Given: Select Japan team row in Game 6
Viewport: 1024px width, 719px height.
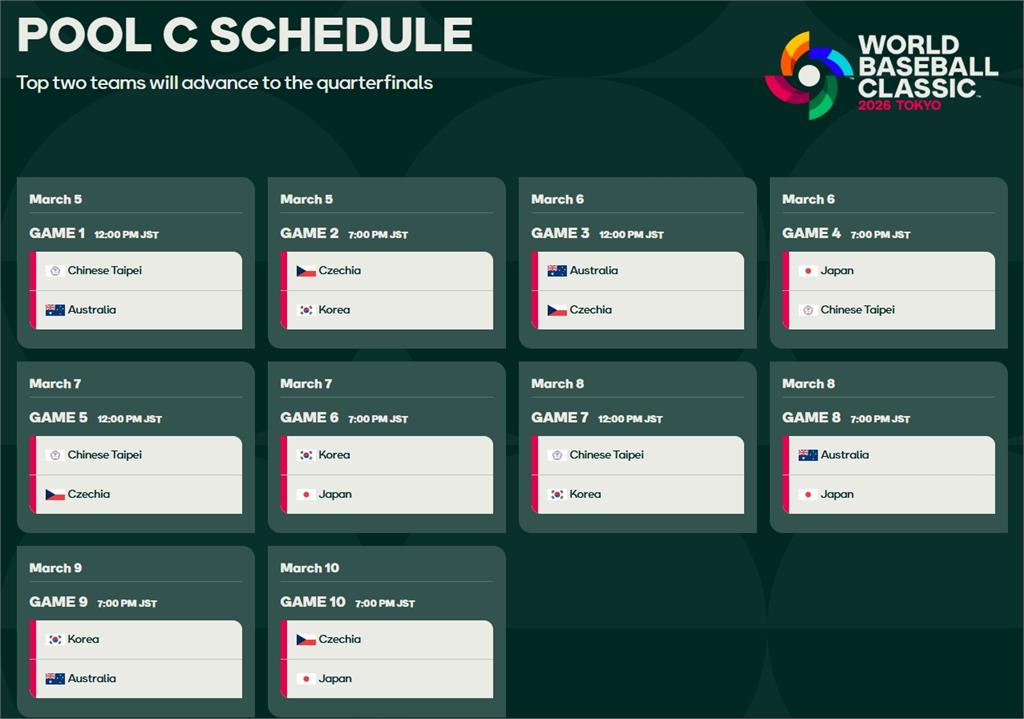Looking at the screenshot, I should 390,494.
